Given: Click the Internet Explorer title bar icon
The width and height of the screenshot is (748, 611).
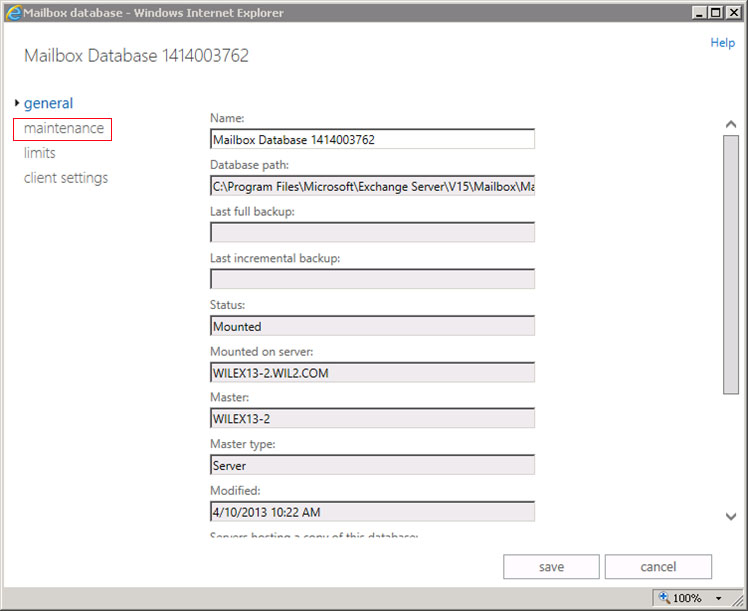Looking at the screenshot, I should (x=13, y=13).
